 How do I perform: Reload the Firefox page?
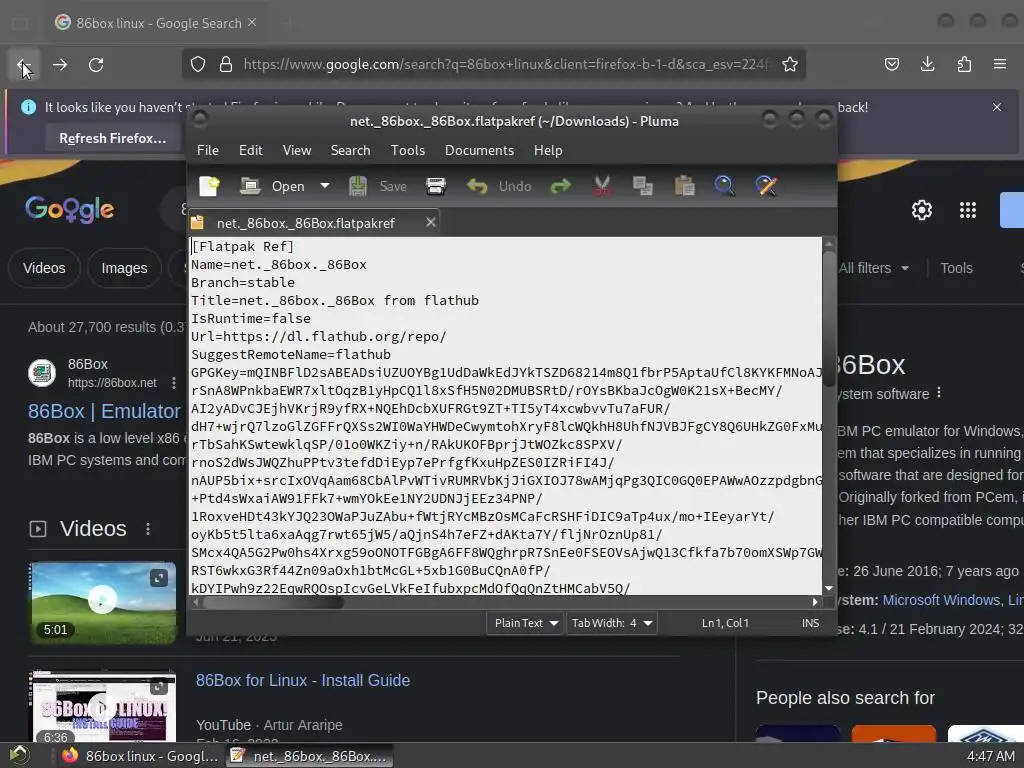click(96, 65)
